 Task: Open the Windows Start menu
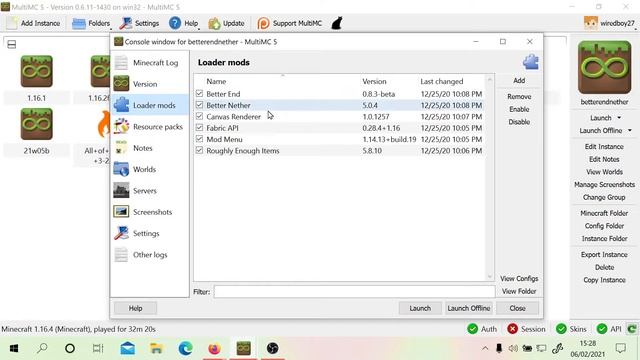point(14,348)
